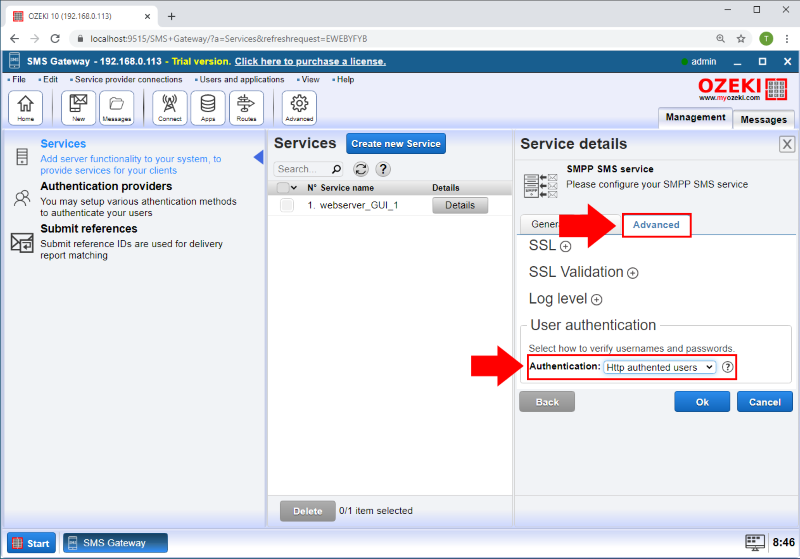Click the refresh icon in Services list
This screenshot has height=559, width=800.
pyautogui.click(x=361, y=169)
